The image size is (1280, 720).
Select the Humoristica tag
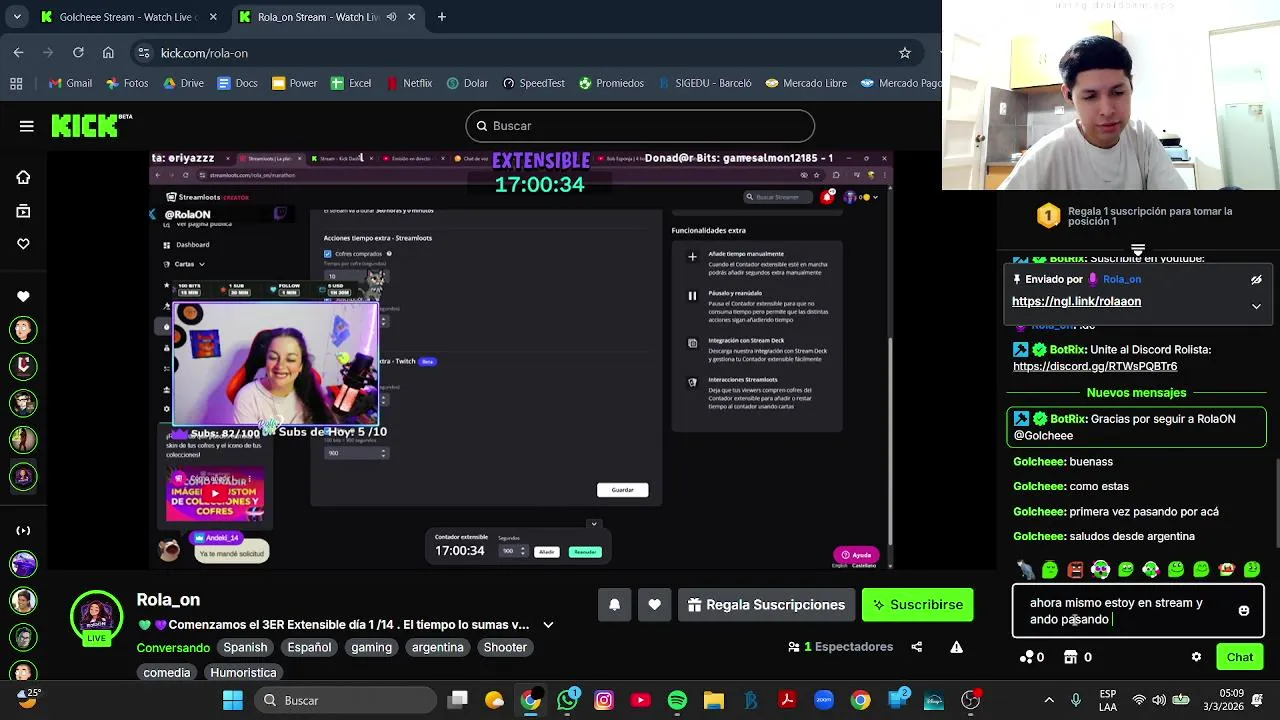pos(243,673)
